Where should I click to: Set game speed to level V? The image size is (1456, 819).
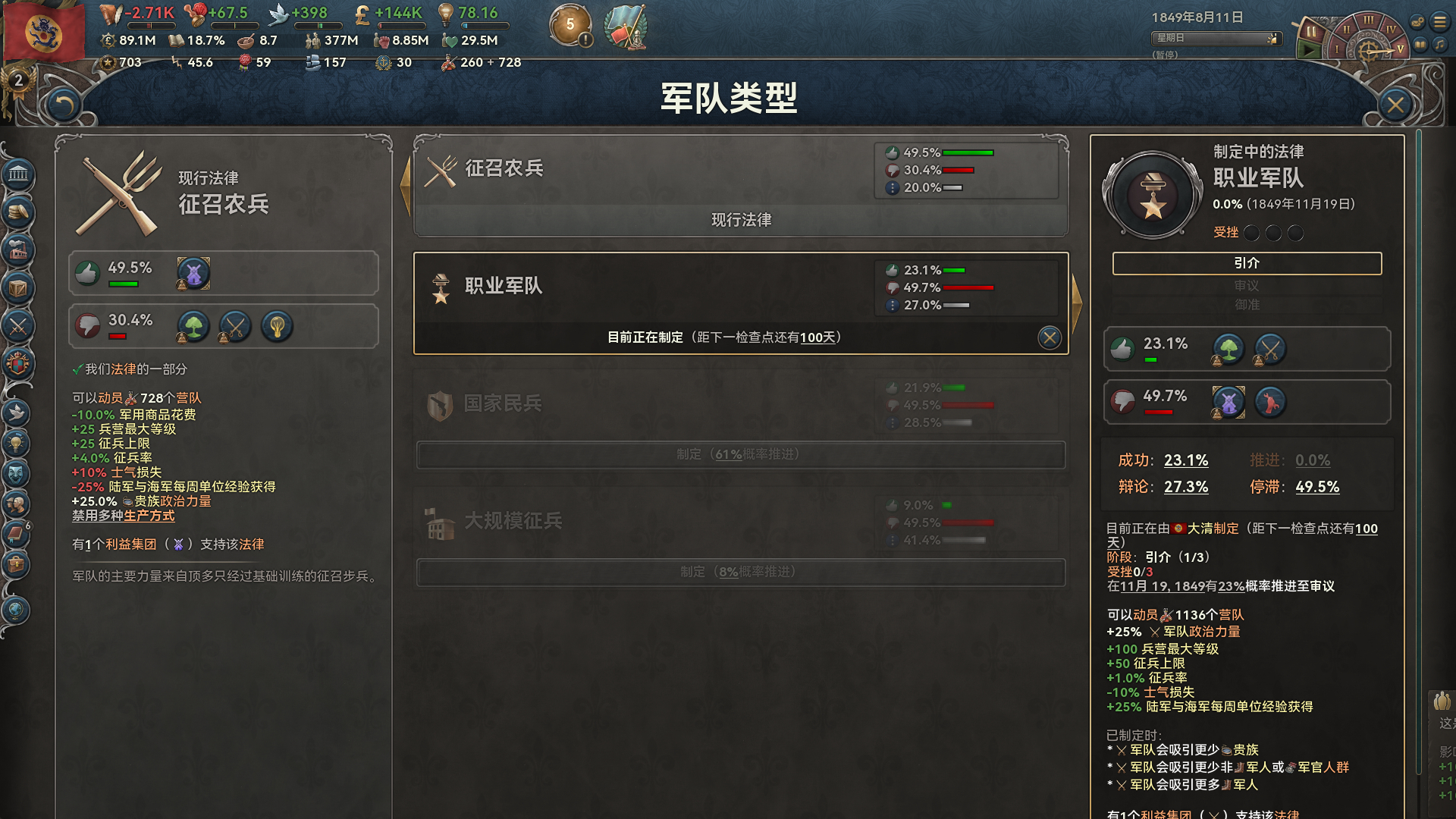pyautogui.click(x=1400, y=48)
